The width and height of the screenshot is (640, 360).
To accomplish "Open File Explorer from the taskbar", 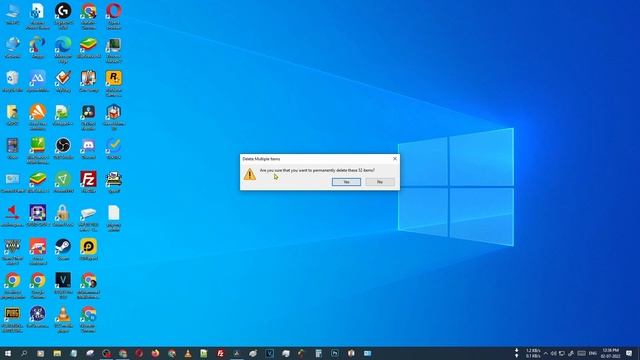I will 57,353.
